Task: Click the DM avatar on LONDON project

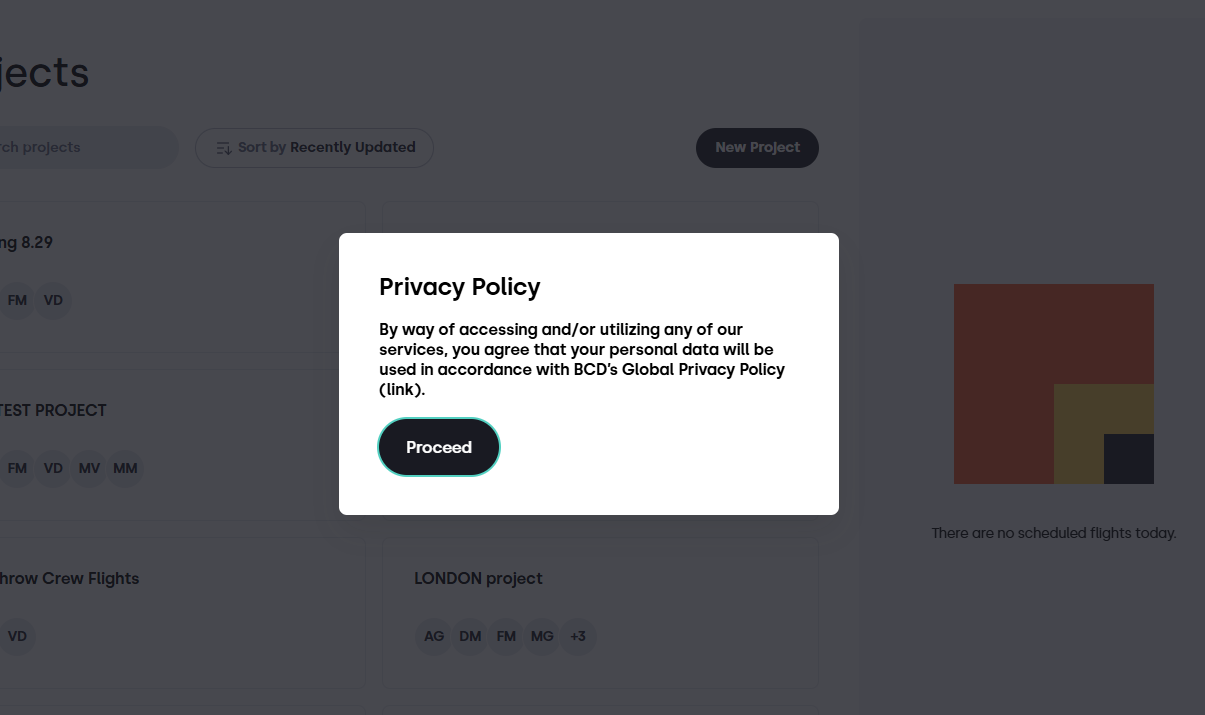Action: coord(470,636)
